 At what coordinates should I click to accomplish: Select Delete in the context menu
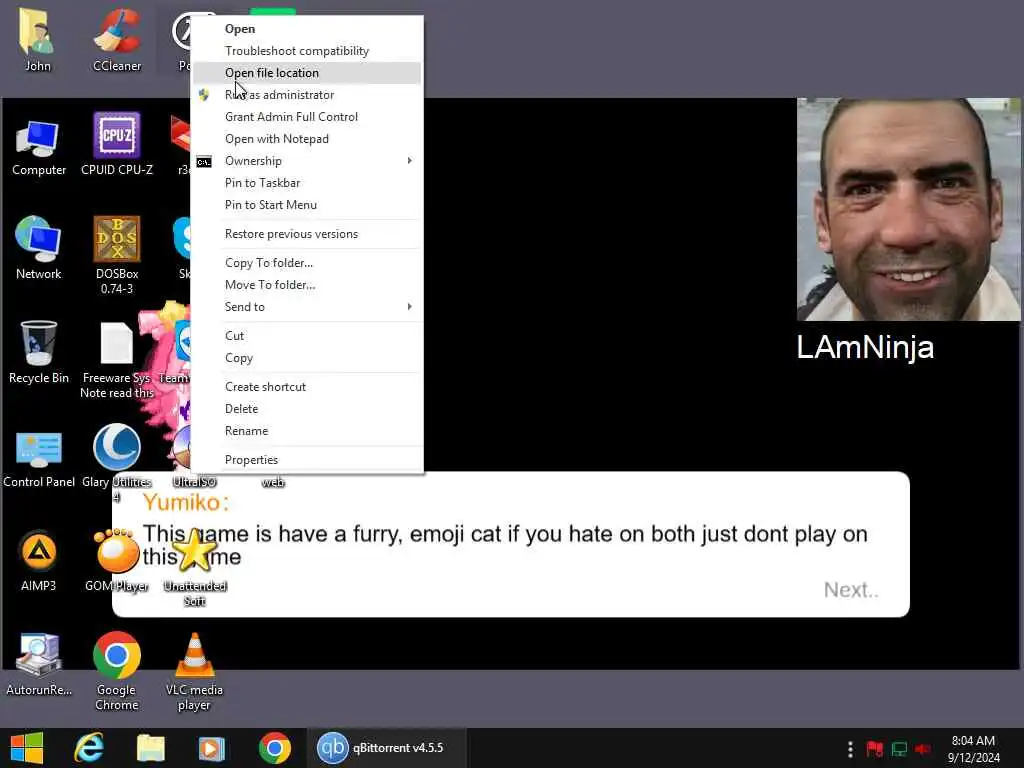pyautogui.click(x=307, y=409)
